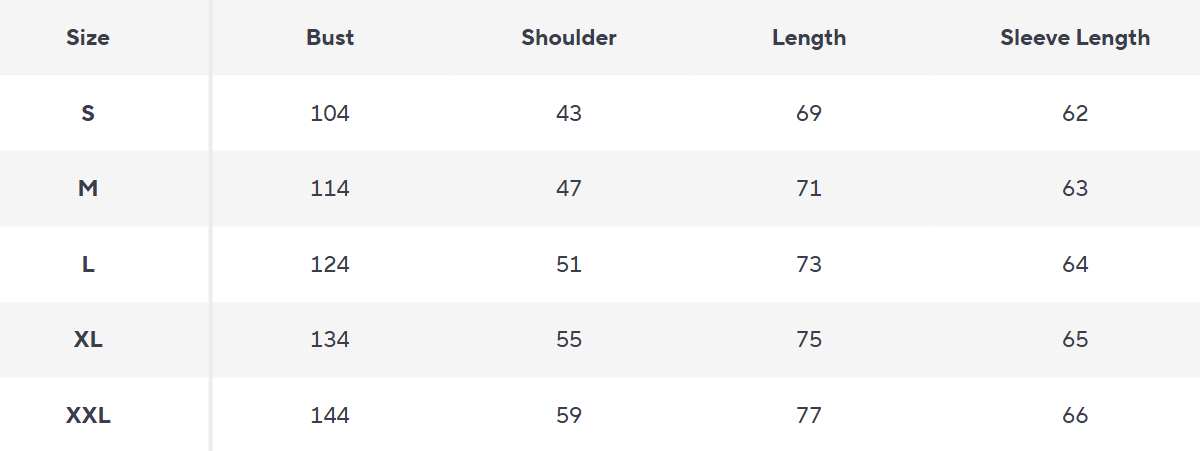Click shoulder value 59 for size XXL
1200x451 pixels.
pyautogui.click(x=569, y=415)
